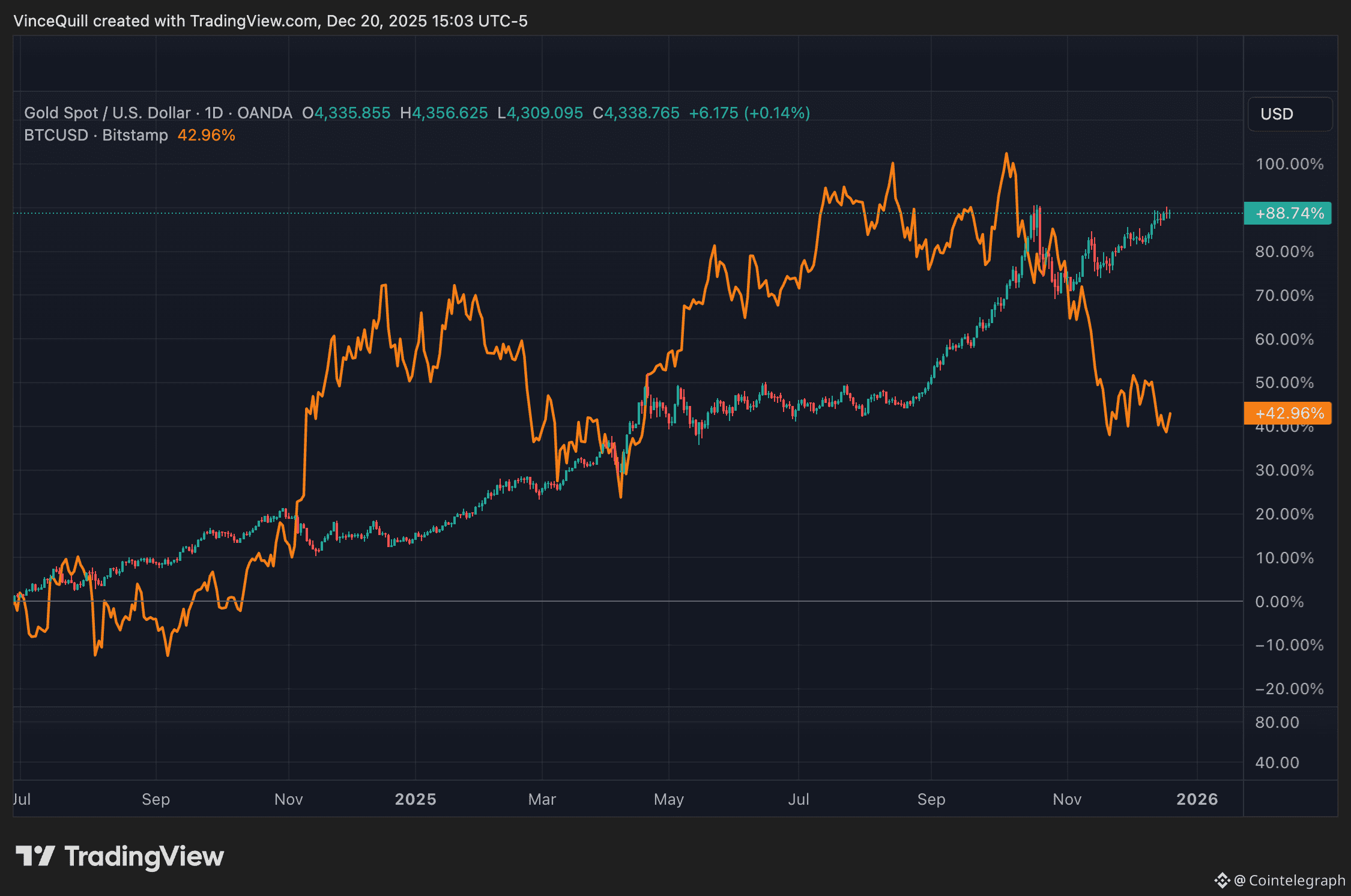Click the dotted 88.74% reference line

tap(600, 213)
